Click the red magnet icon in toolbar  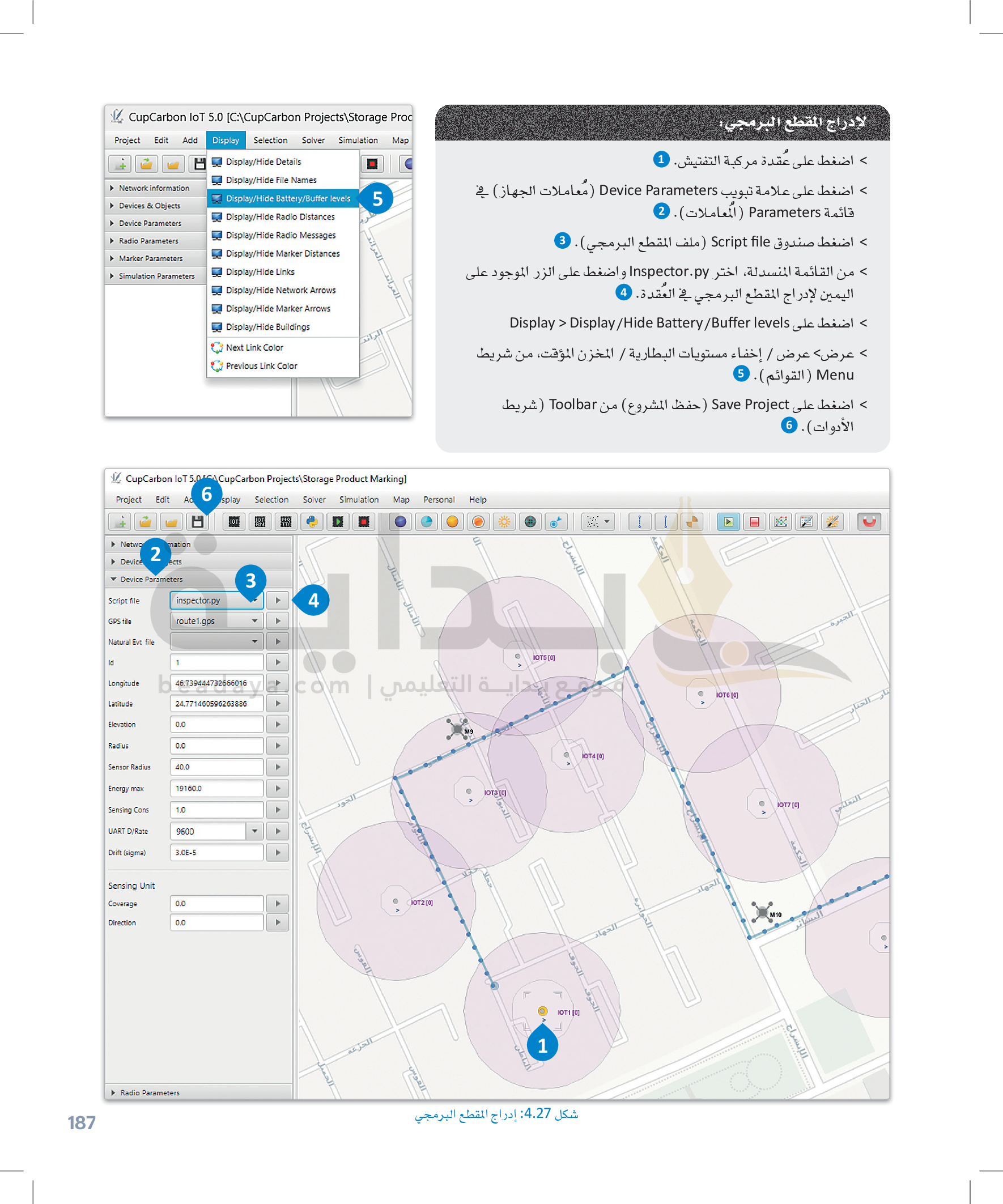coord(869,522)
